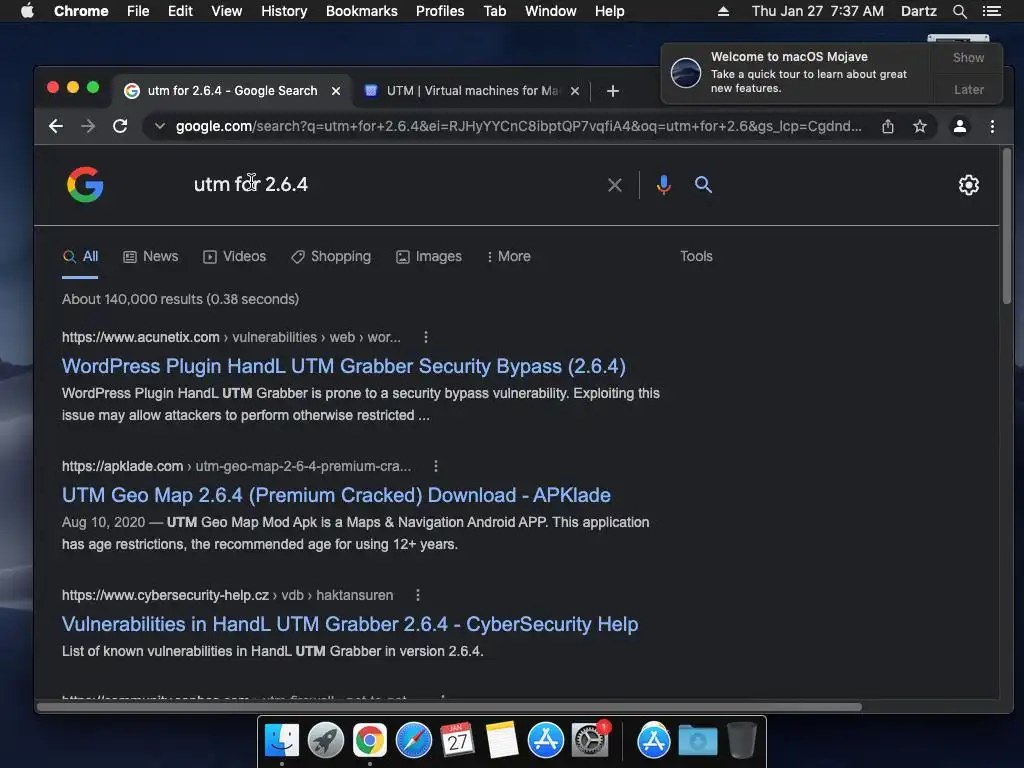Go back using the browser back arrow
1024x768 pixels.
pyautogui.click(x=56, y=126)
